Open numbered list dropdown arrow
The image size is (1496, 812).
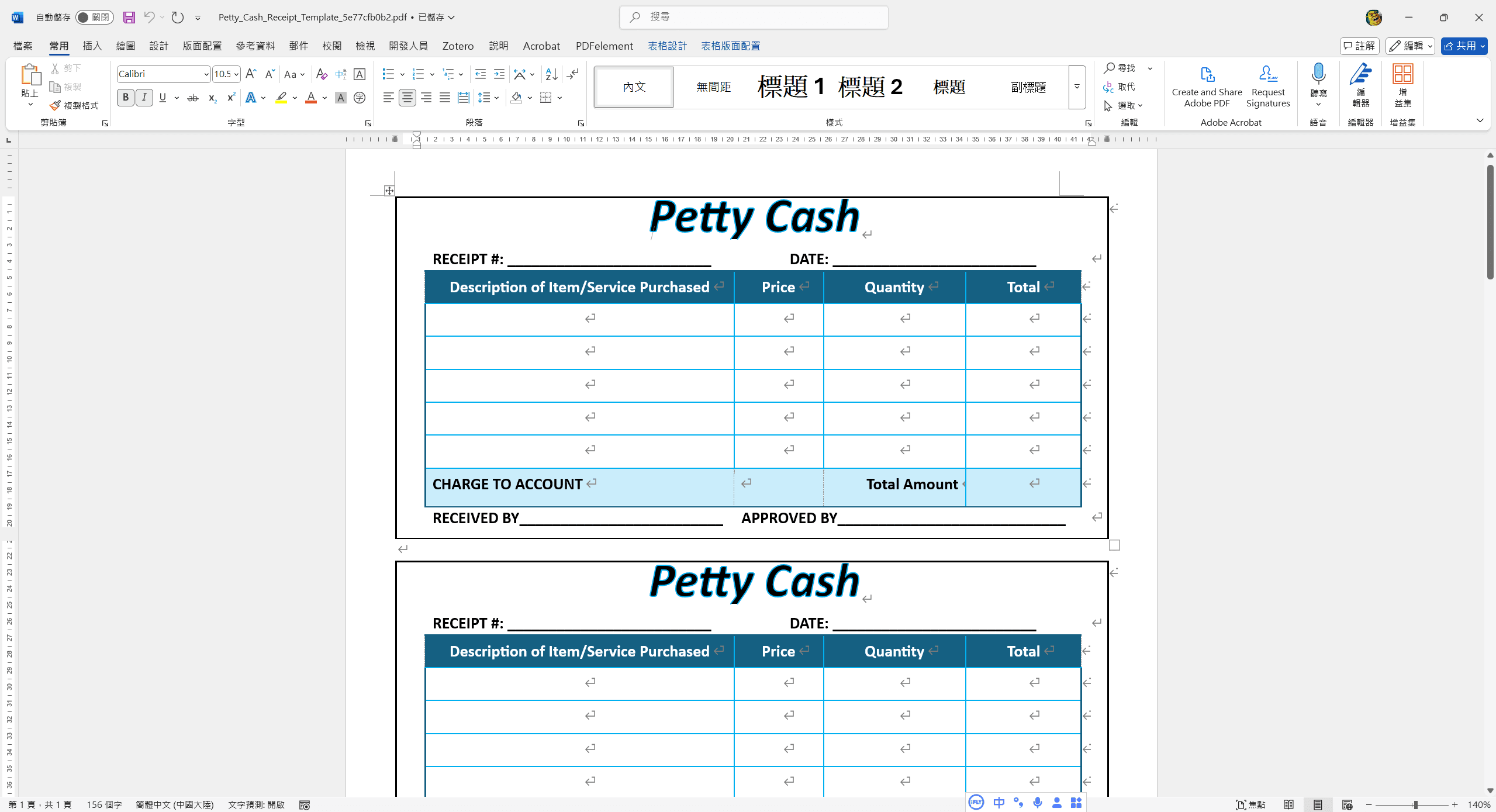(432, 74)
